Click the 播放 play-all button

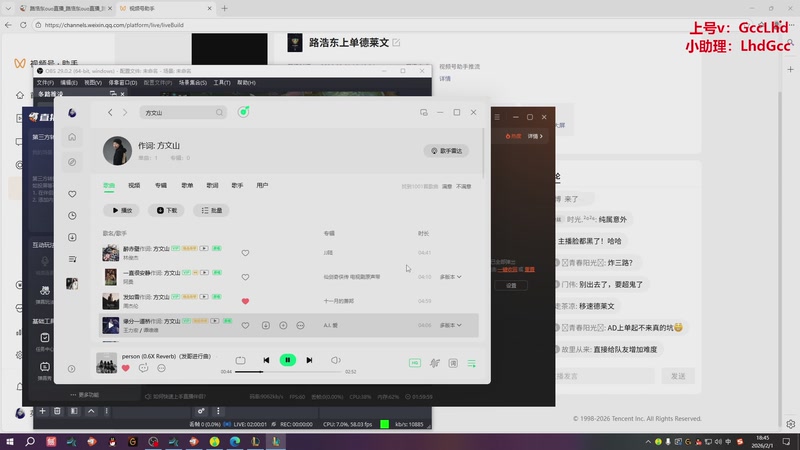[x=122, y=210]
